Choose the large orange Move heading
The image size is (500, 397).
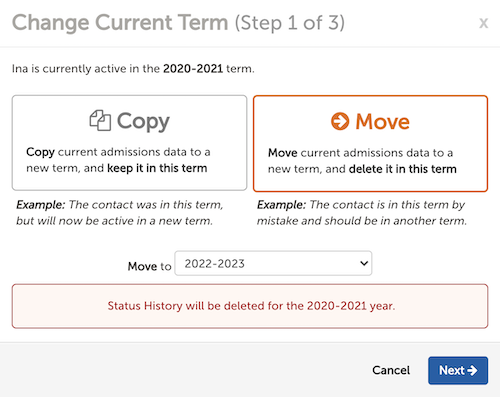click(x=382, y=121)
